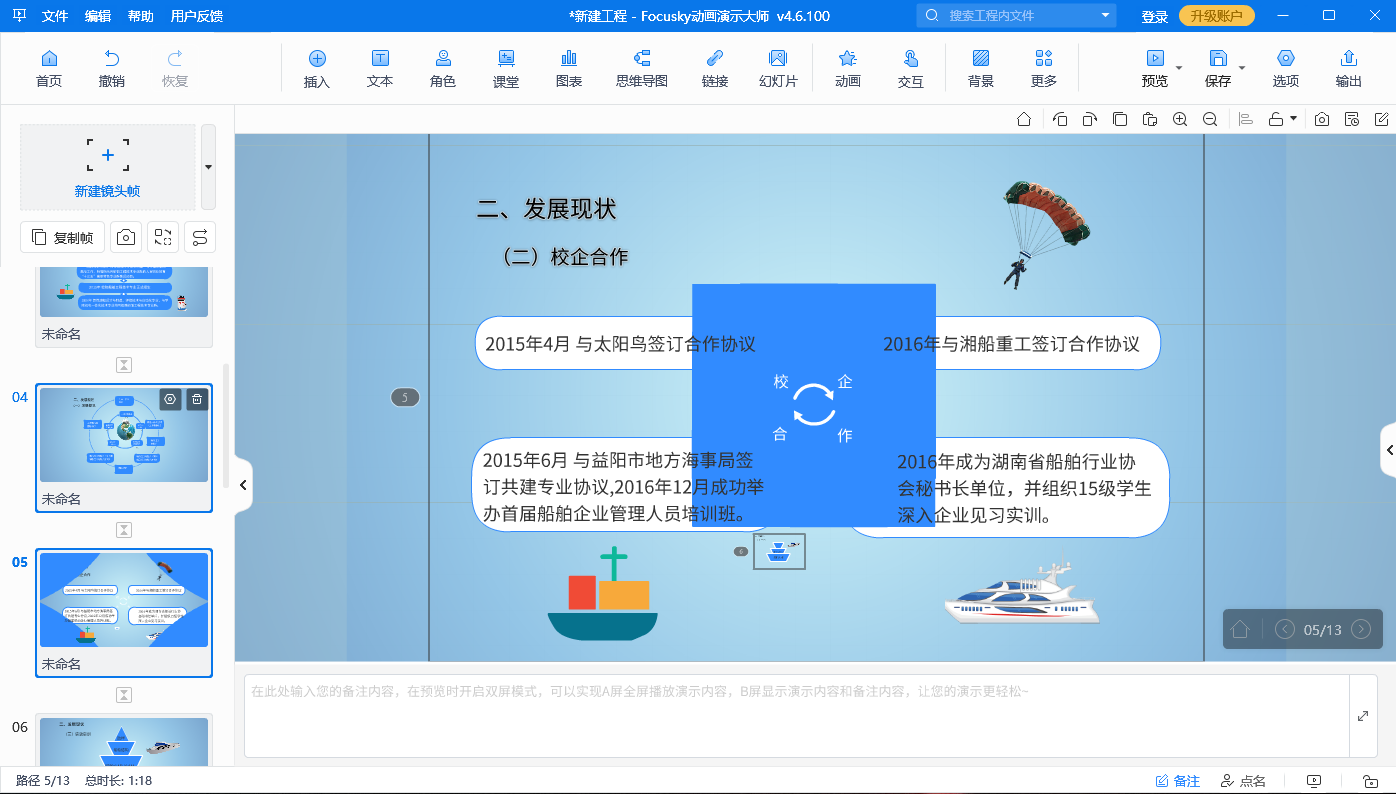The width and height of the screenshot is (1396, 794).
Task: Open the dropdown beside 新建镜头帧
Action: (x=208, y=167)
